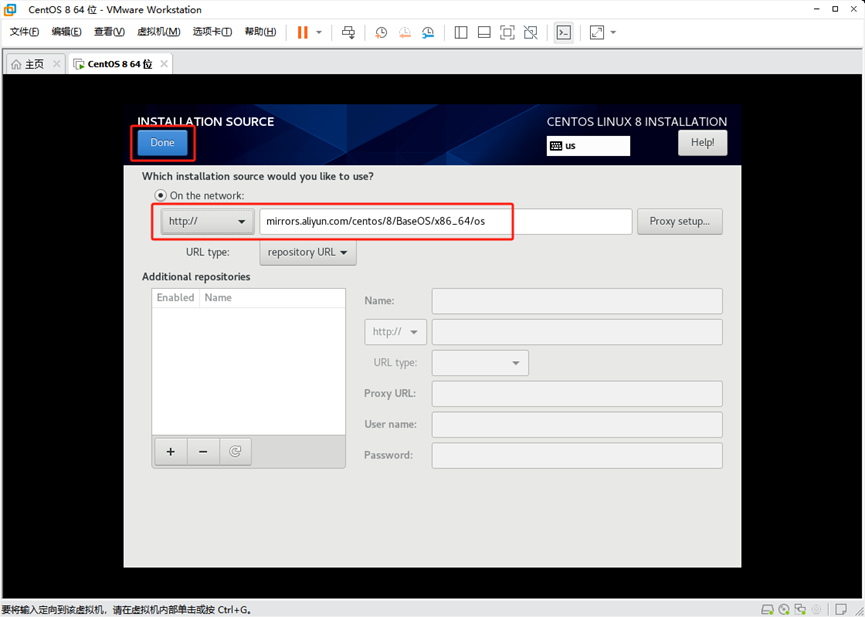Viewport: 865px width, 617px height.
Task: Click the message log note icon
Action: [841, 610]
